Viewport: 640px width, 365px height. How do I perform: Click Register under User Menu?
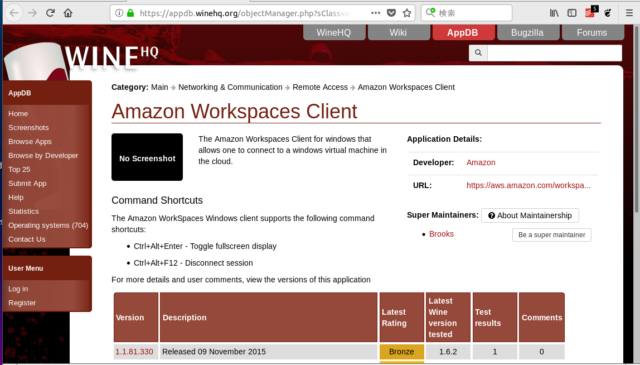click(x=22, y=303)
